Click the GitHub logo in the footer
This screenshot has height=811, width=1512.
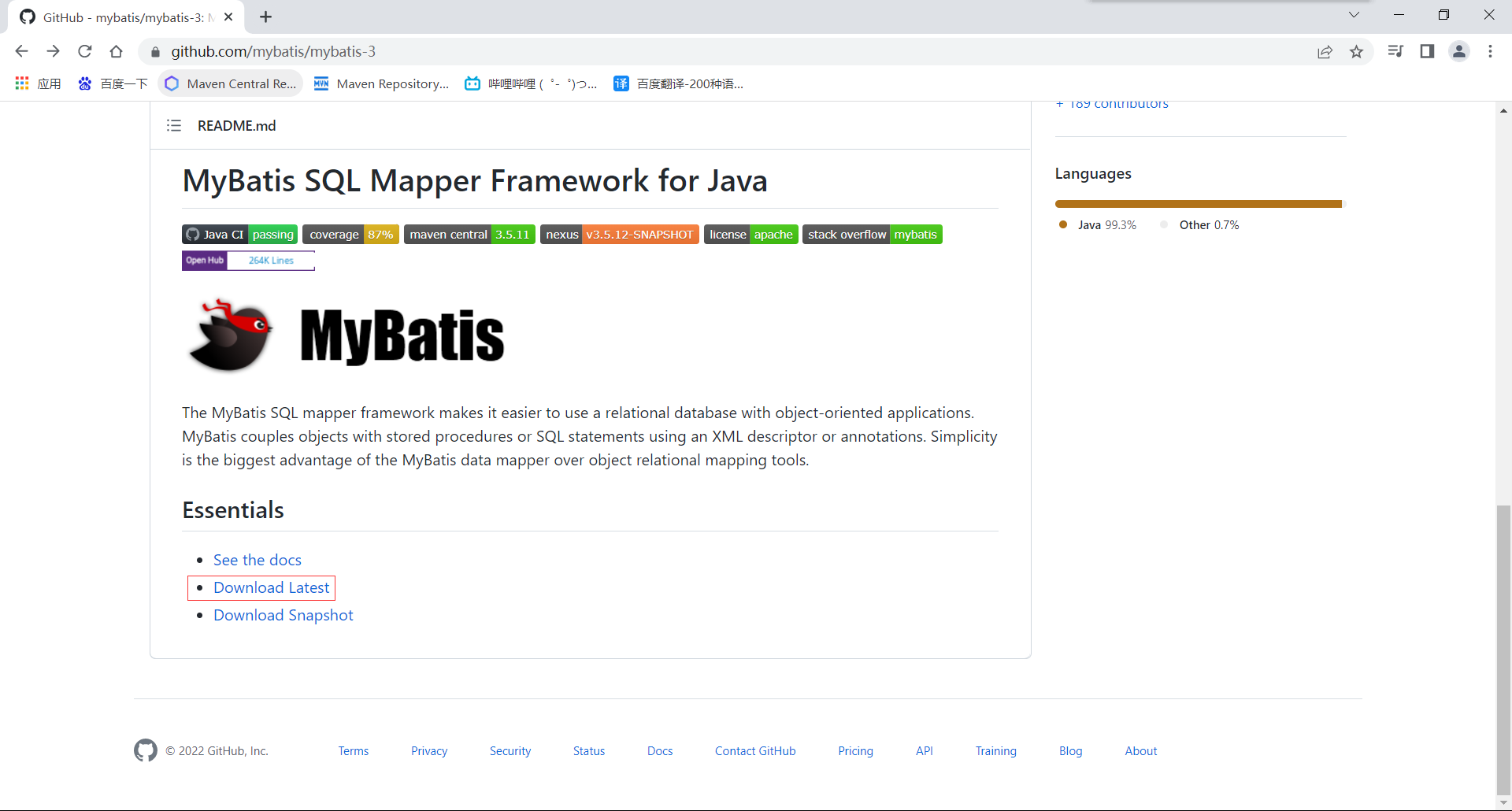tap(146, 750)
